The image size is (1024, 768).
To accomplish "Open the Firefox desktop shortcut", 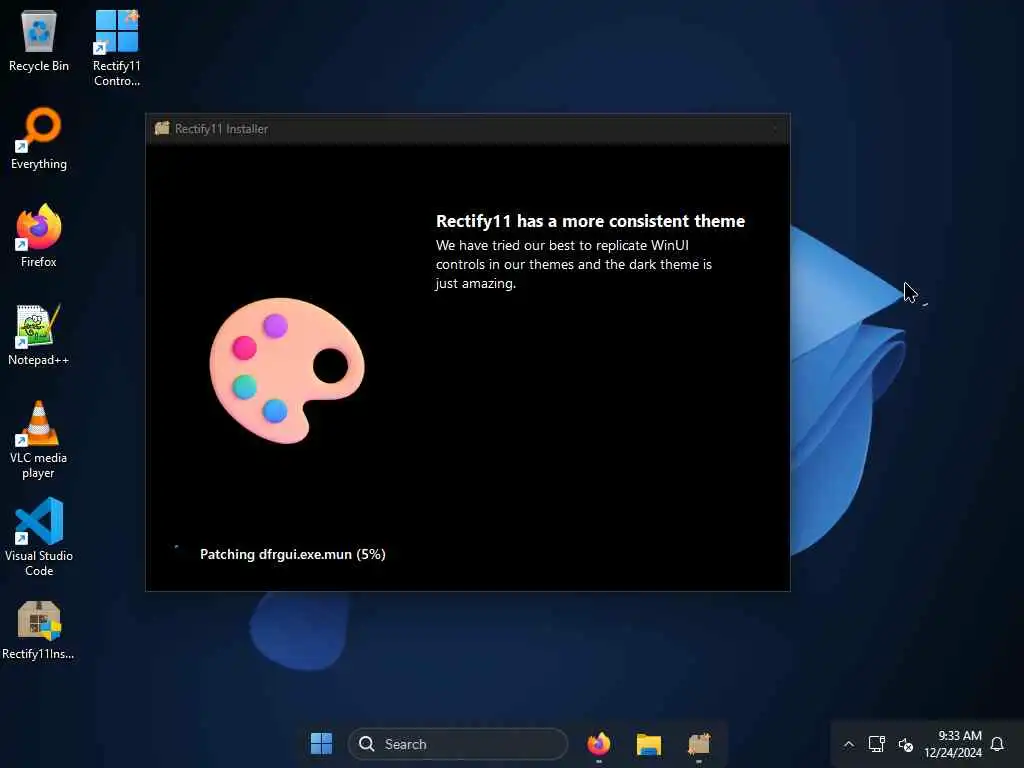I will (39, 236).
